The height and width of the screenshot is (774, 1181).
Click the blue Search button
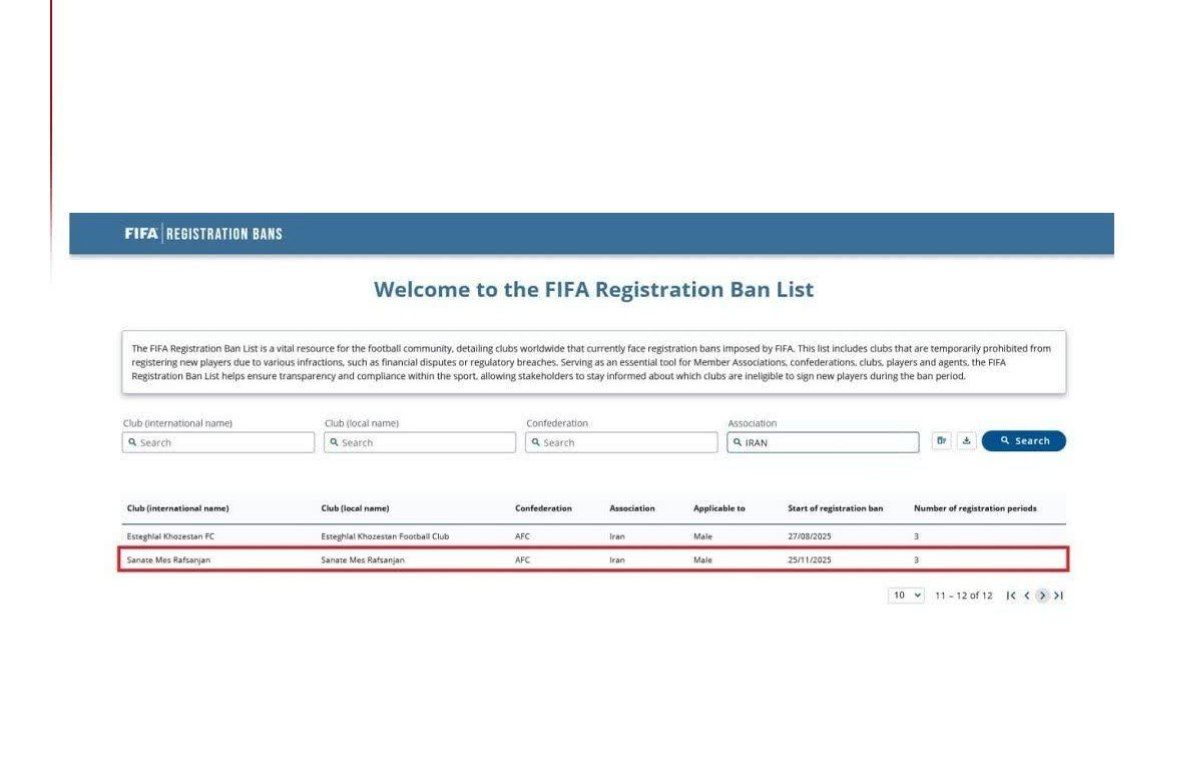(1024, 441)
